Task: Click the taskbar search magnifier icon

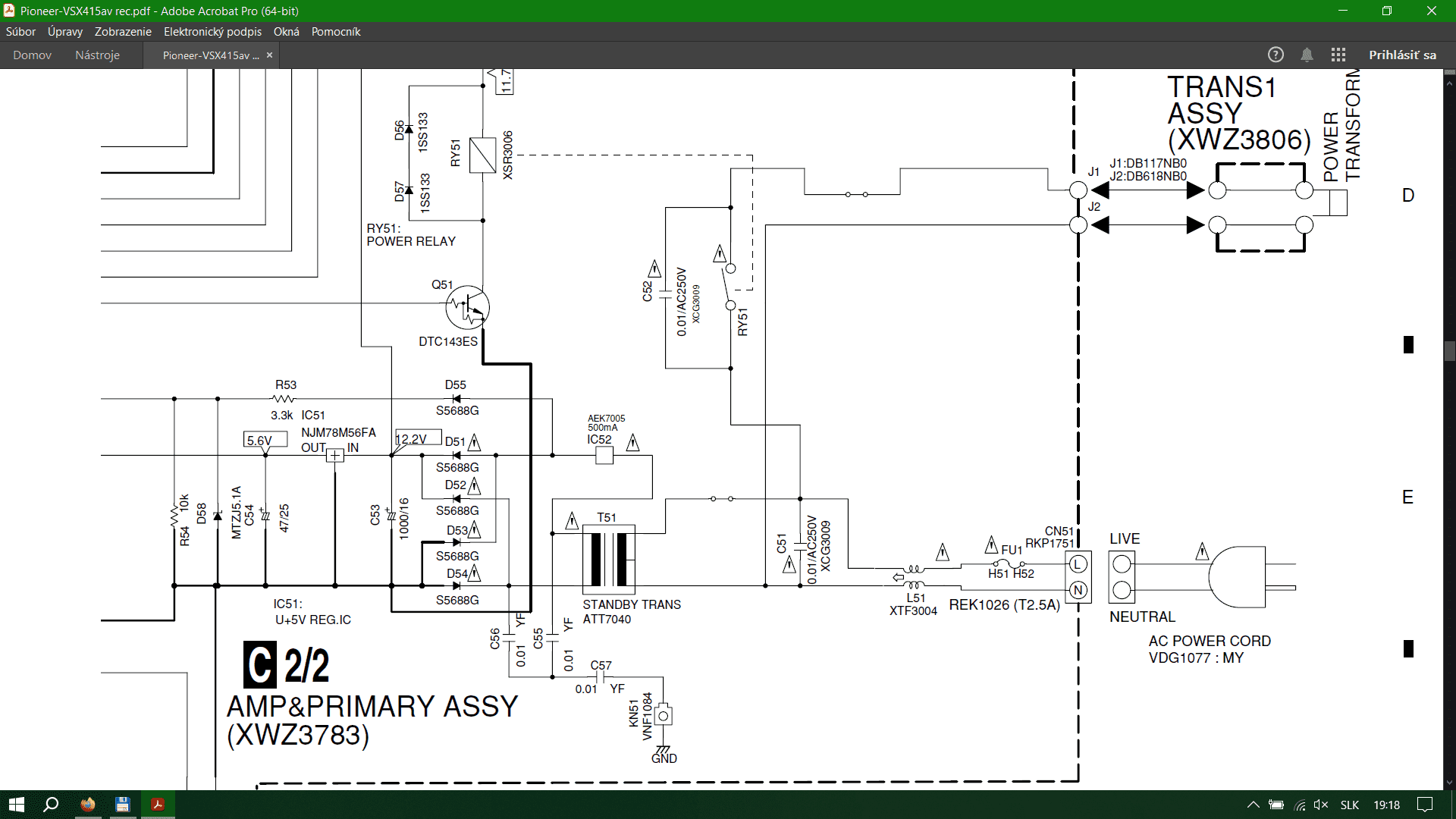Action: click(51, 805)
